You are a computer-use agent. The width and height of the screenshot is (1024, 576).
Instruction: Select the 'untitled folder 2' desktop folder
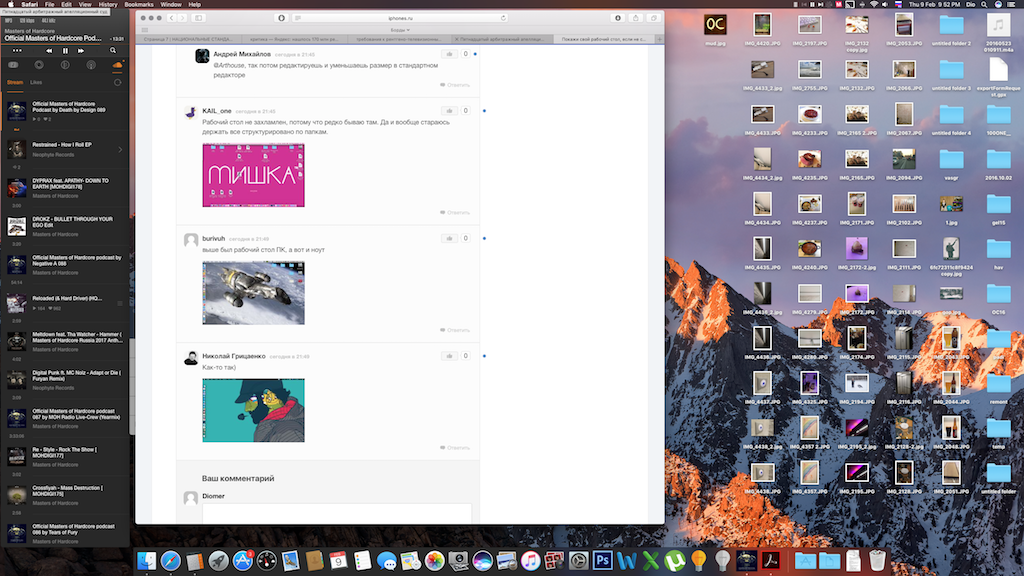pyautogui.click(x=952, y=30)
